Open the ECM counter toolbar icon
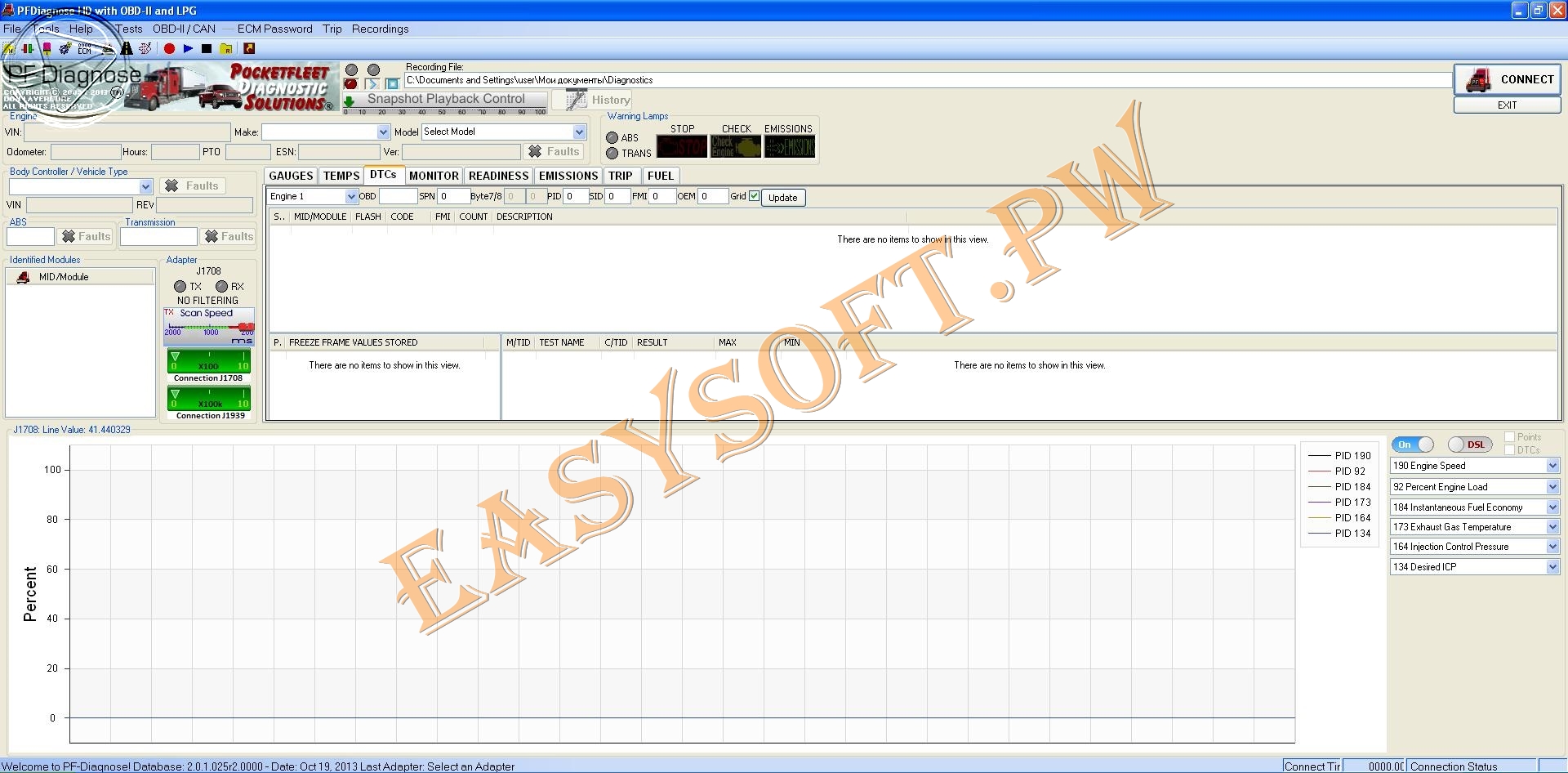 click(85, 49)
